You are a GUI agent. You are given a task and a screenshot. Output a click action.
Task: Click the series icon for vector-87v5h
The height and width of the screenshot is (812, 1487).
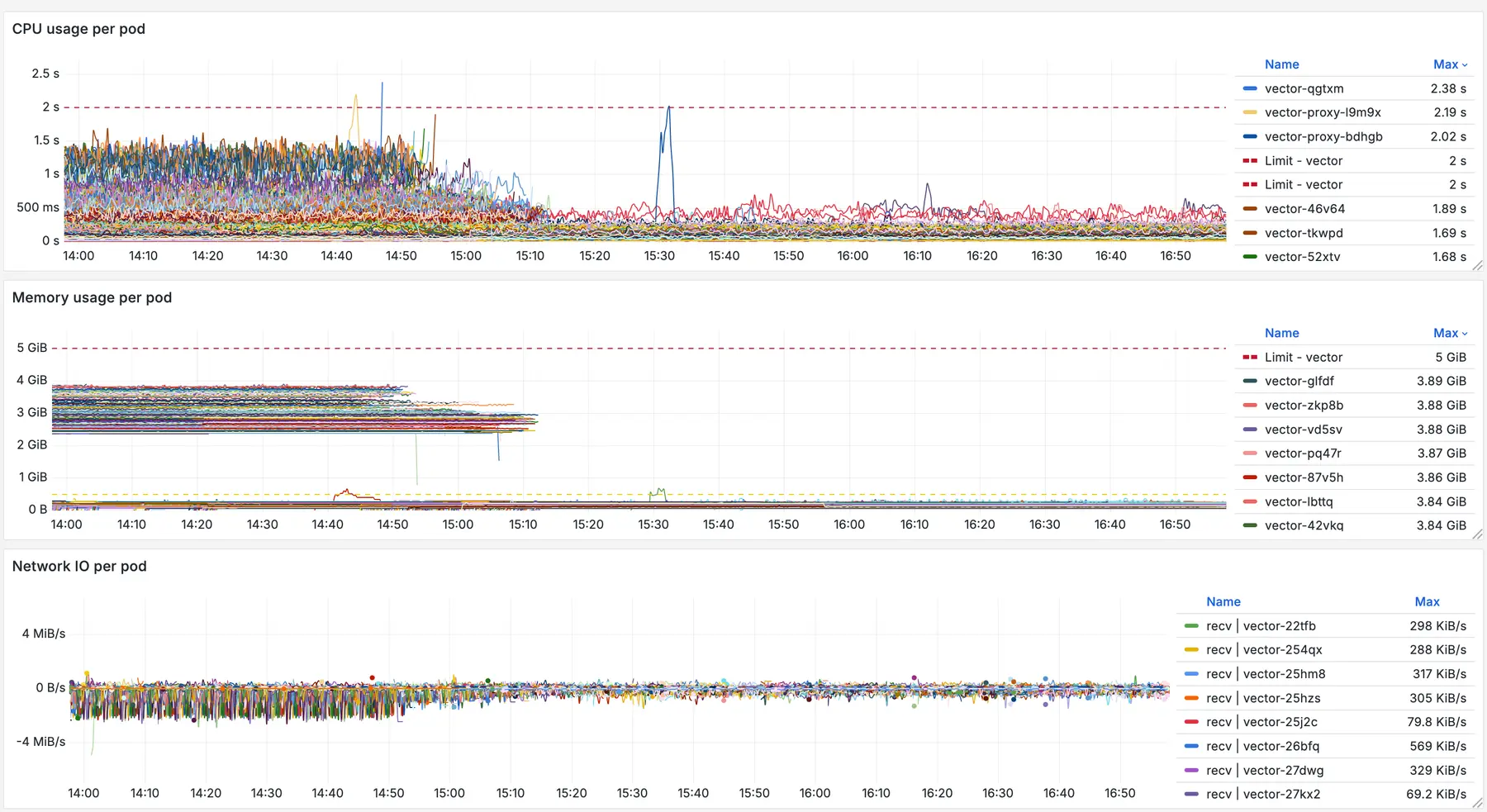coord(1248,477)
